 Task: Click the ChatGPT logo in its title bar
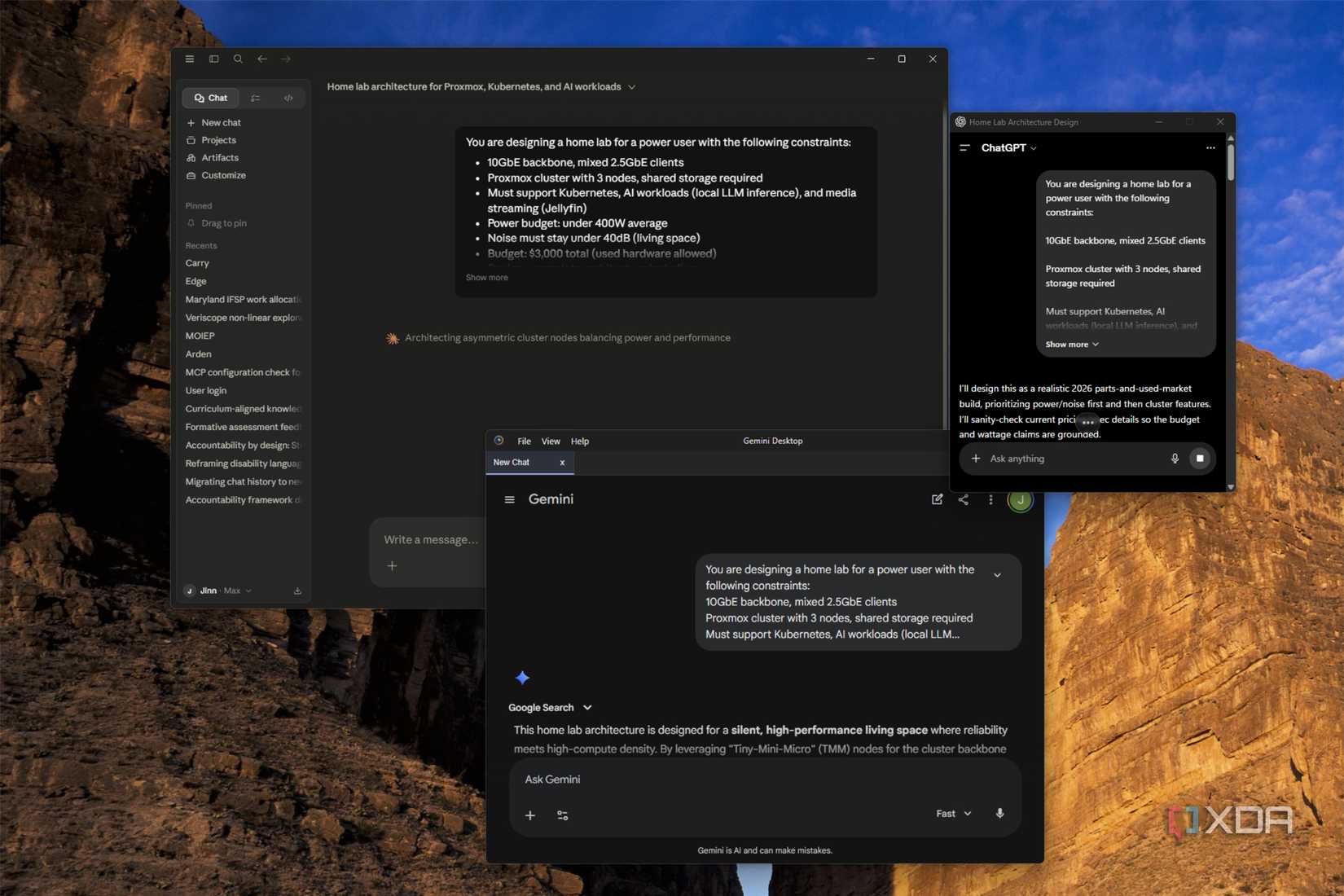click(960, 122)
